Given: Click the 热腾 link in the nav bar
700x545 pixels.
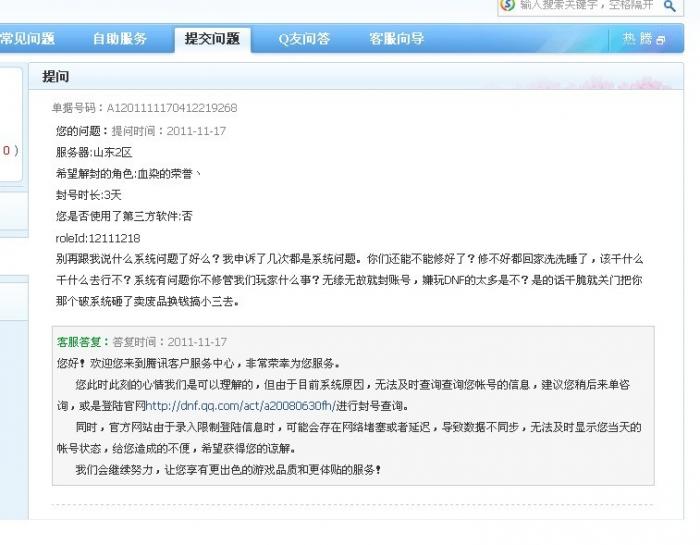Looking at the screenshot, I should tap(638, 39).
